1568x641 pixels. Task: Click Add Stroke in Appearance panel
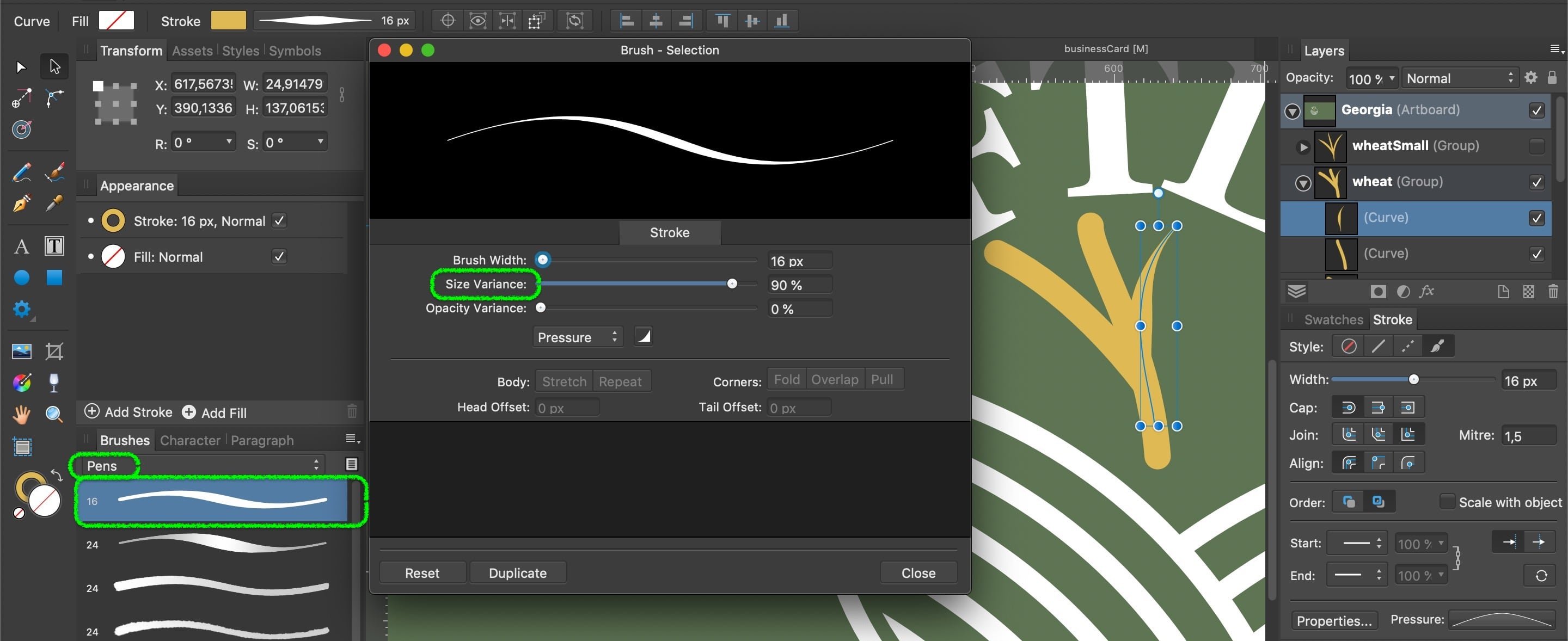click(128, 412)
